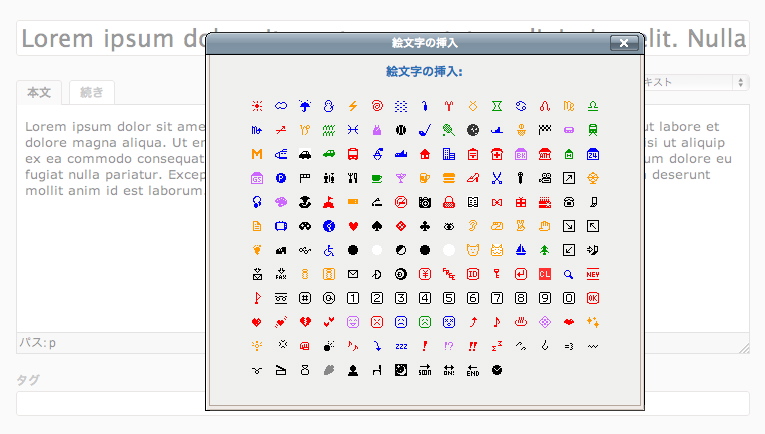Select the blue TV emoji
The height and width of the screenshot is (434, 765).
tap(281, 226)
